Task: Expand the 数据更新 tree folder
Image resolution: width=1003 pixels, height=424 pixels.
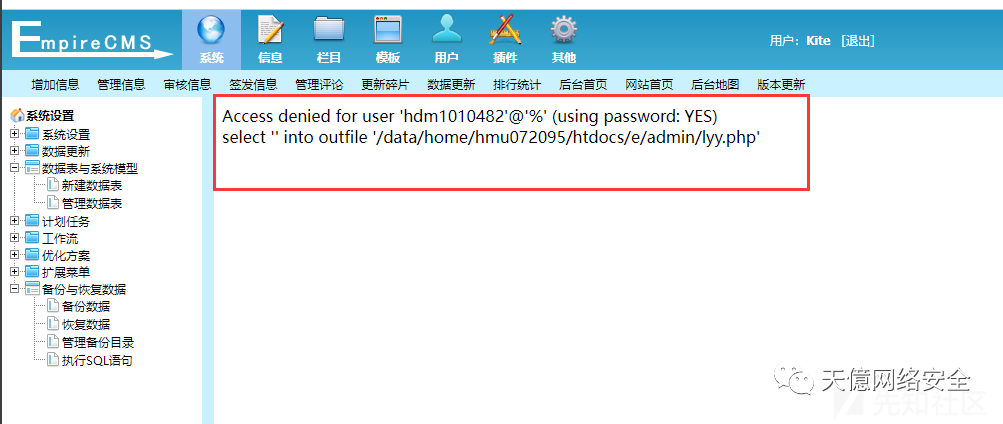Action: tap(14, 152)
